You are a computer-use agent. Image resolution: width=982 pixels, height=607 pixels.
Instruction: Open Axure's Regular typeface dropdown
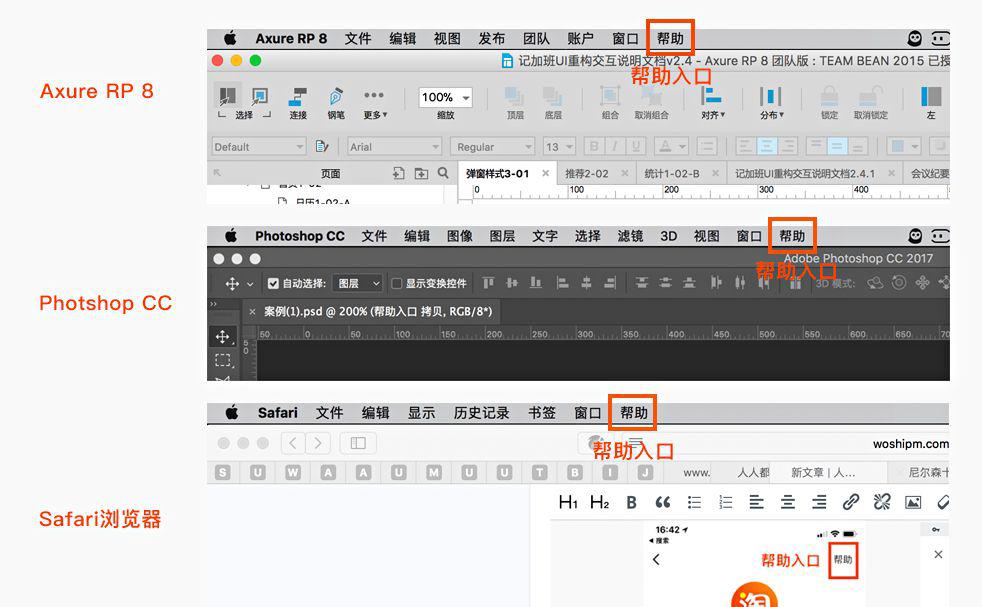pos(493,147)
